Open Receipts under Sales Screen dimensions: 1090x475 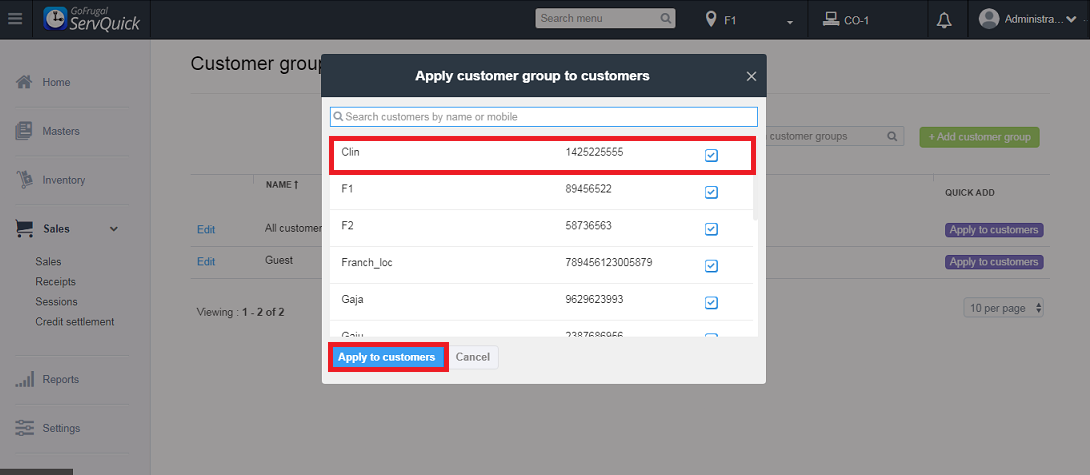coord(55,282)
